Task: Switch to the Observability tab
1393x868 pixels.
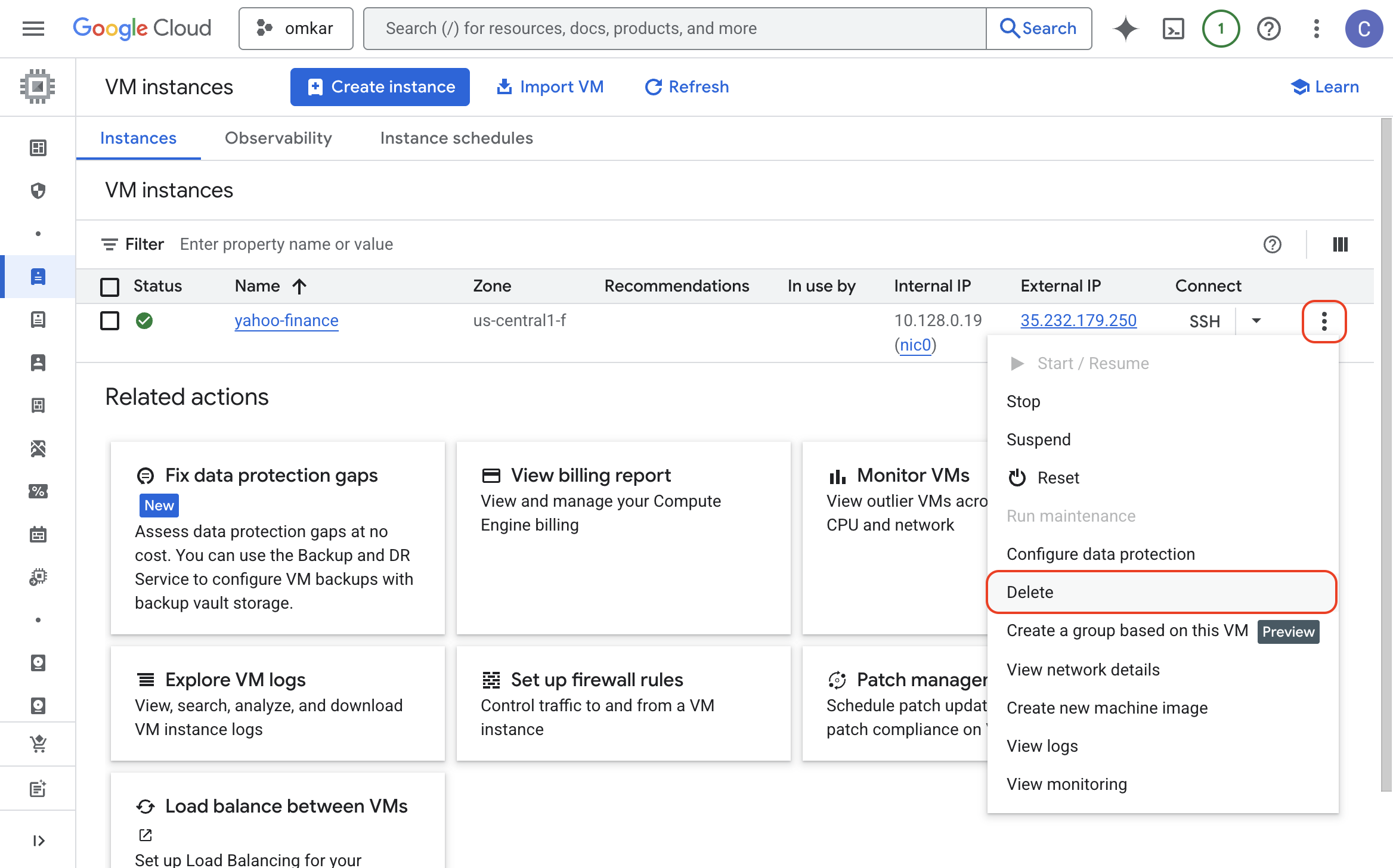Action: pos(278,138)
